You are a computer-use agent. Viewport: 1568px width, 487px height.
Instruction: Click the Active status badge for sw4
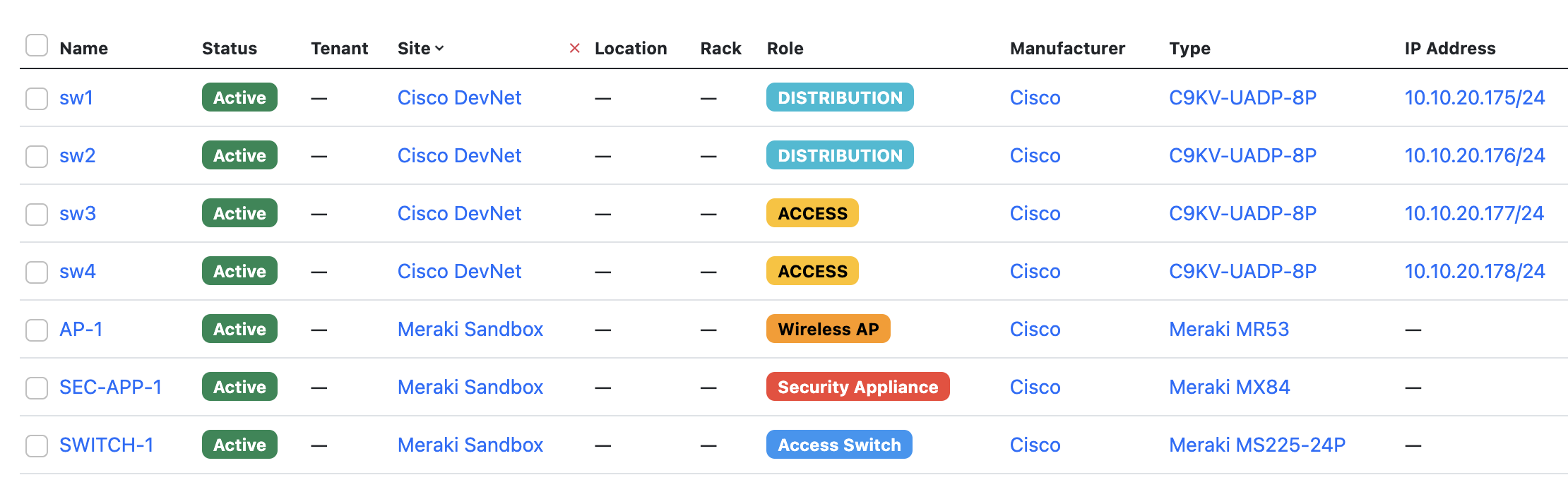(239, 271)
